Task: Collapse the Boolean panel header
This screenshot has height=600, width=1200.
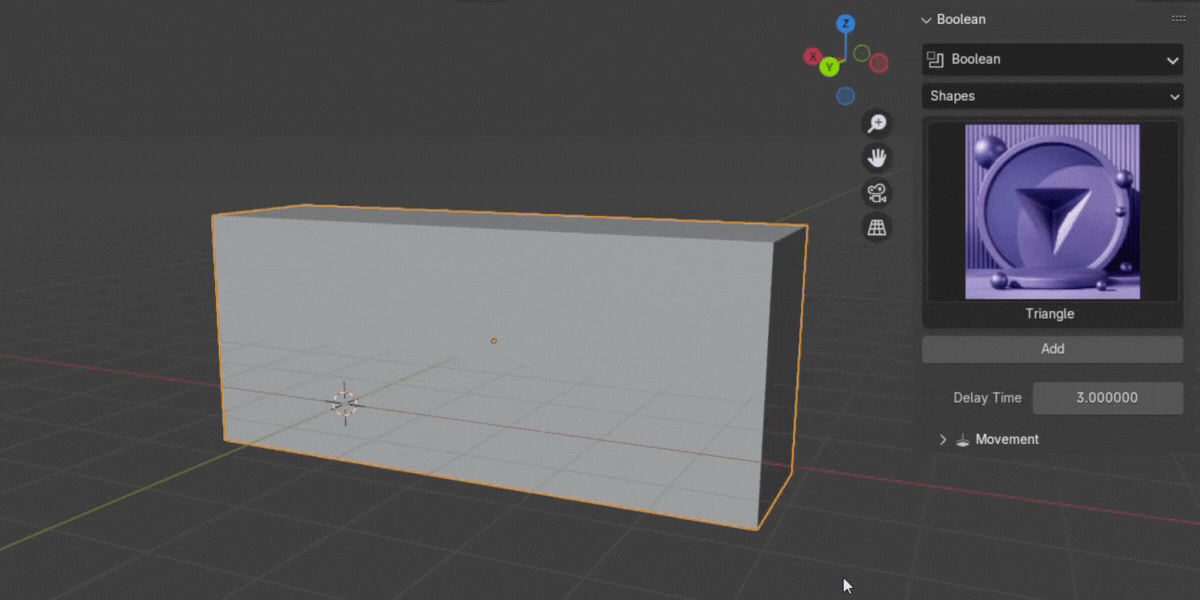Action: (x=927, y=19)
